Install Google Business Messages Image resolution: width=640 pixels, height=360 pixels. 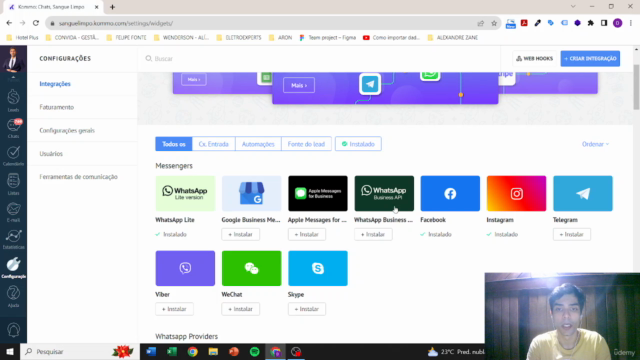pos(240,234)
